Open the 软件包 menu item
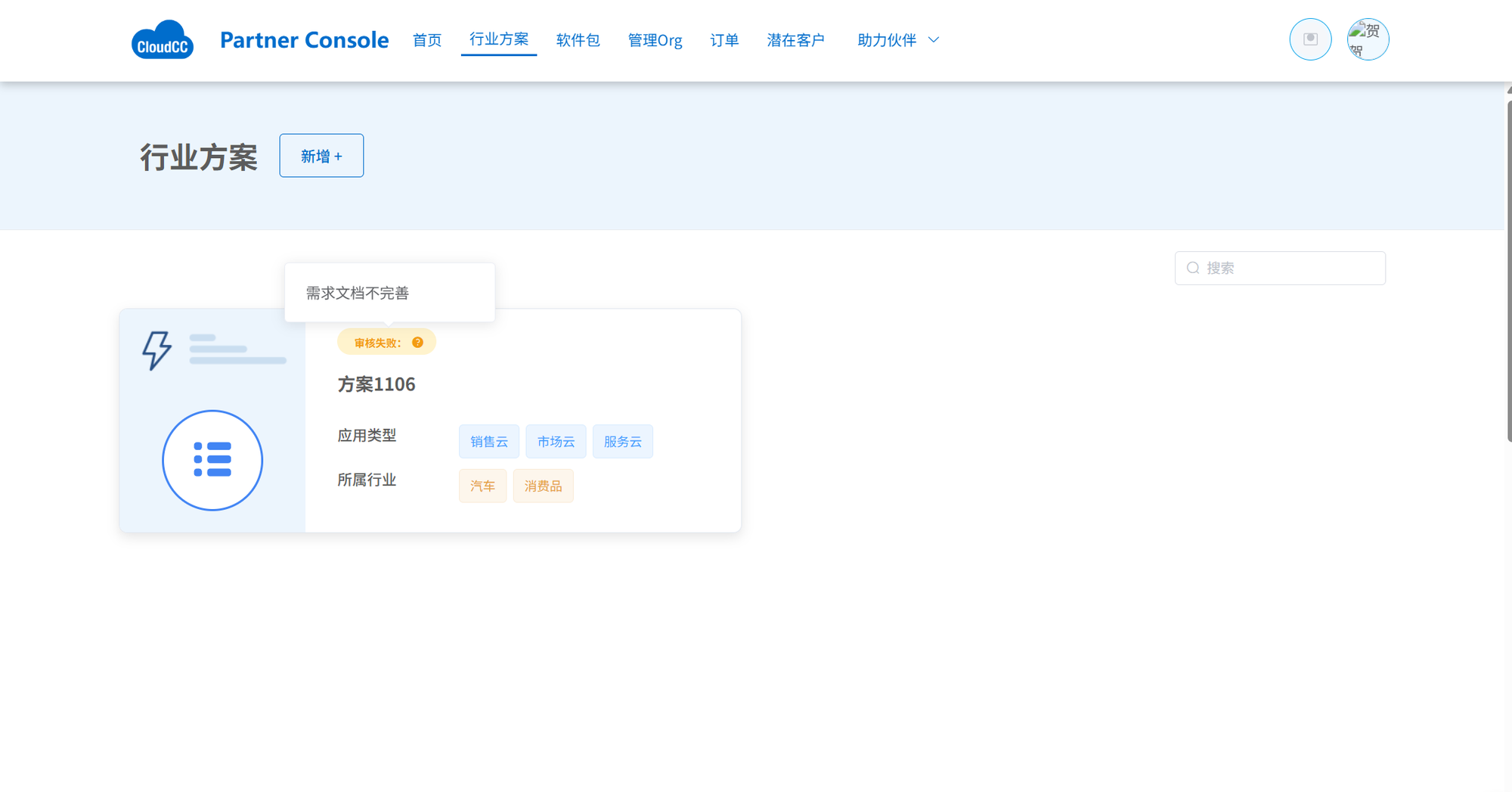This screenshot has width=1512, height=792. point(578,40)
